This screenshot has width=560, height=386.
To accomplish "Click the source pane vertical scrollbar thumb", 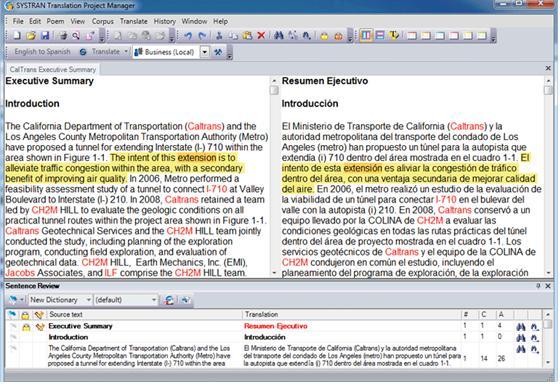I will tap(274, 90).
